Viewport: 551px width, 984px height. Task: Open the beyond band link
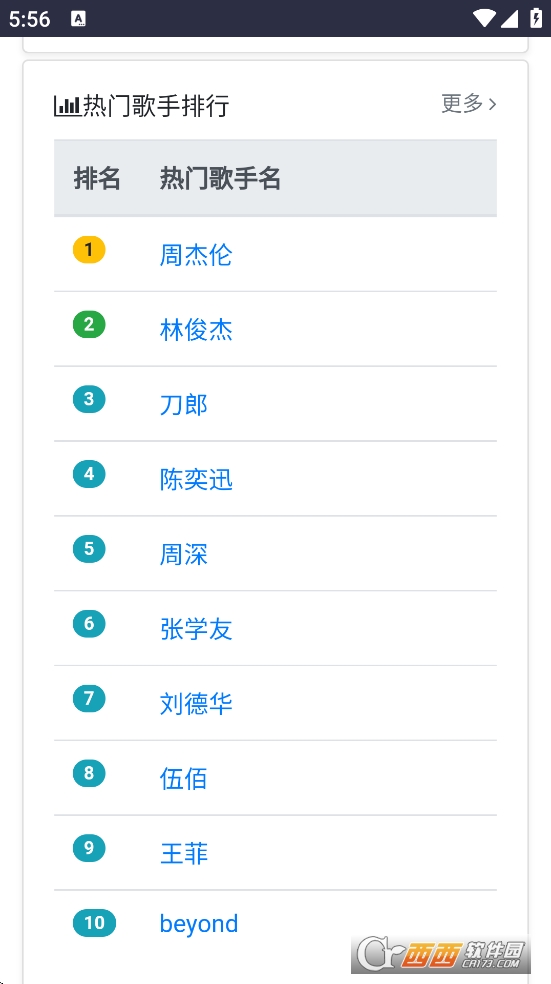click(199, 924)
